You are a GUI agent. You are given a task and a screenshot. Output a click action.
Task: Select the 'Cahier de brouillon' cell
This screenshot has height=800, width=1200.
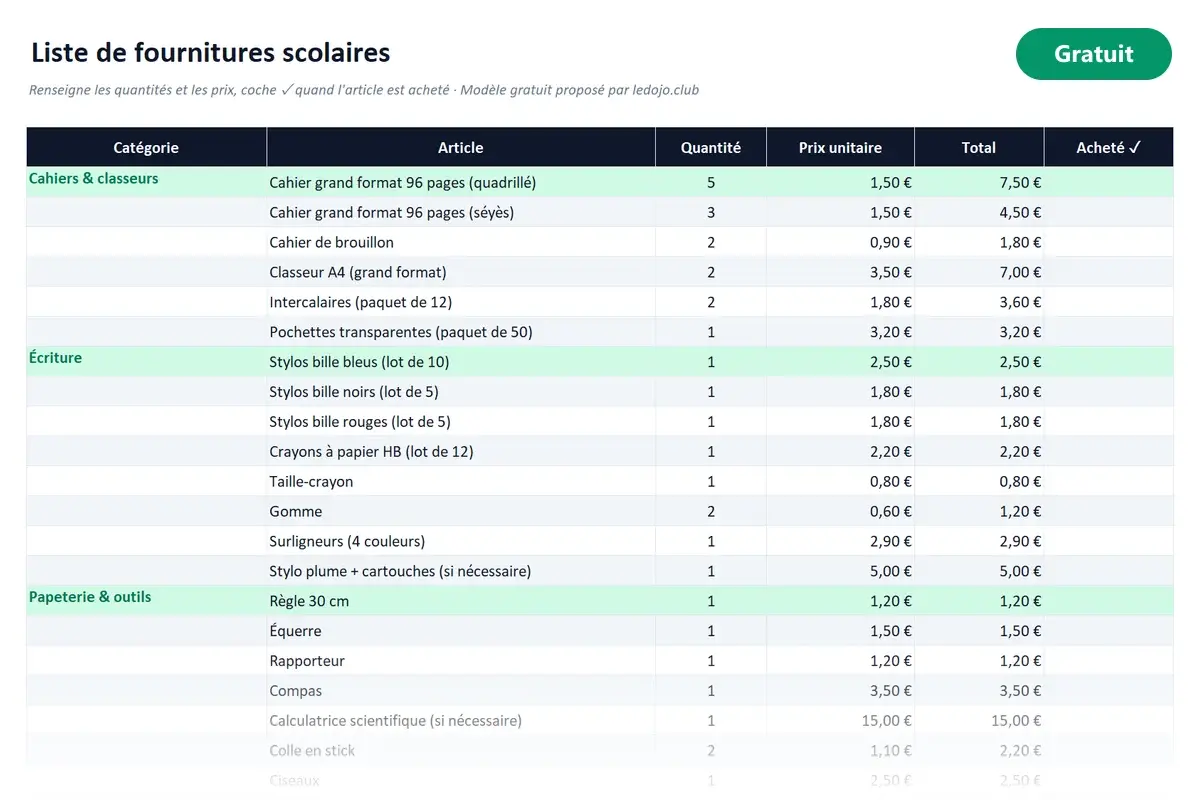tap(461, 242)
